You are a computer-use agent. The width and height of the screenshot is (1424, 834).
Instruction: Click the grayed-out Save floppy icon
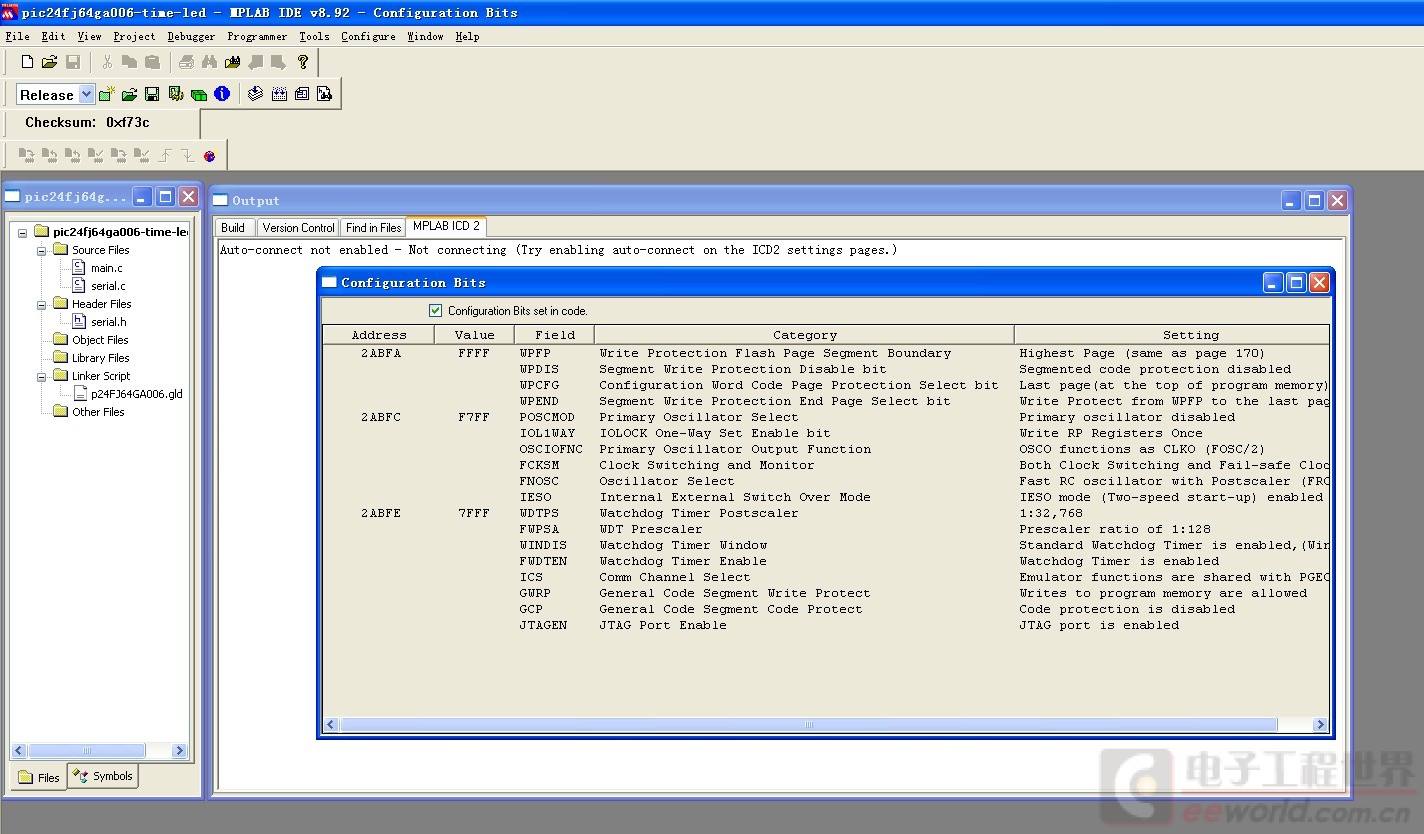click(x=73, y=62)
